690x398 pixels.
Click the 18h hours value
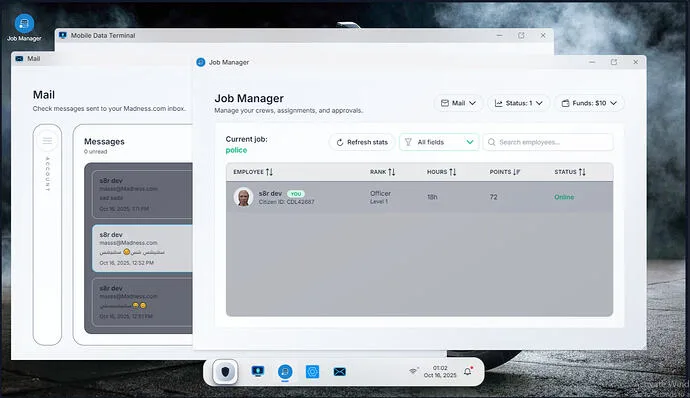point(432,197)
